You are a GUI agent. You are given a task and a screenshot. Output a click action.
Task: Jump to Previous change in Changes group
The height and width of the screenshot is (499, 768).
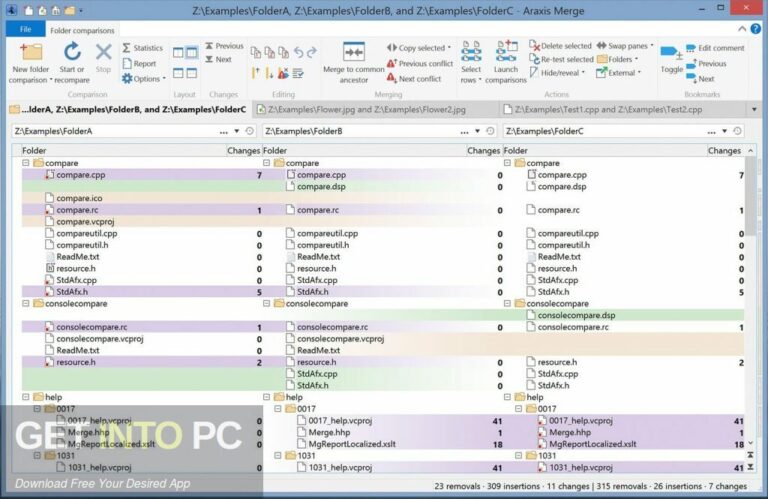coord(224,46)
